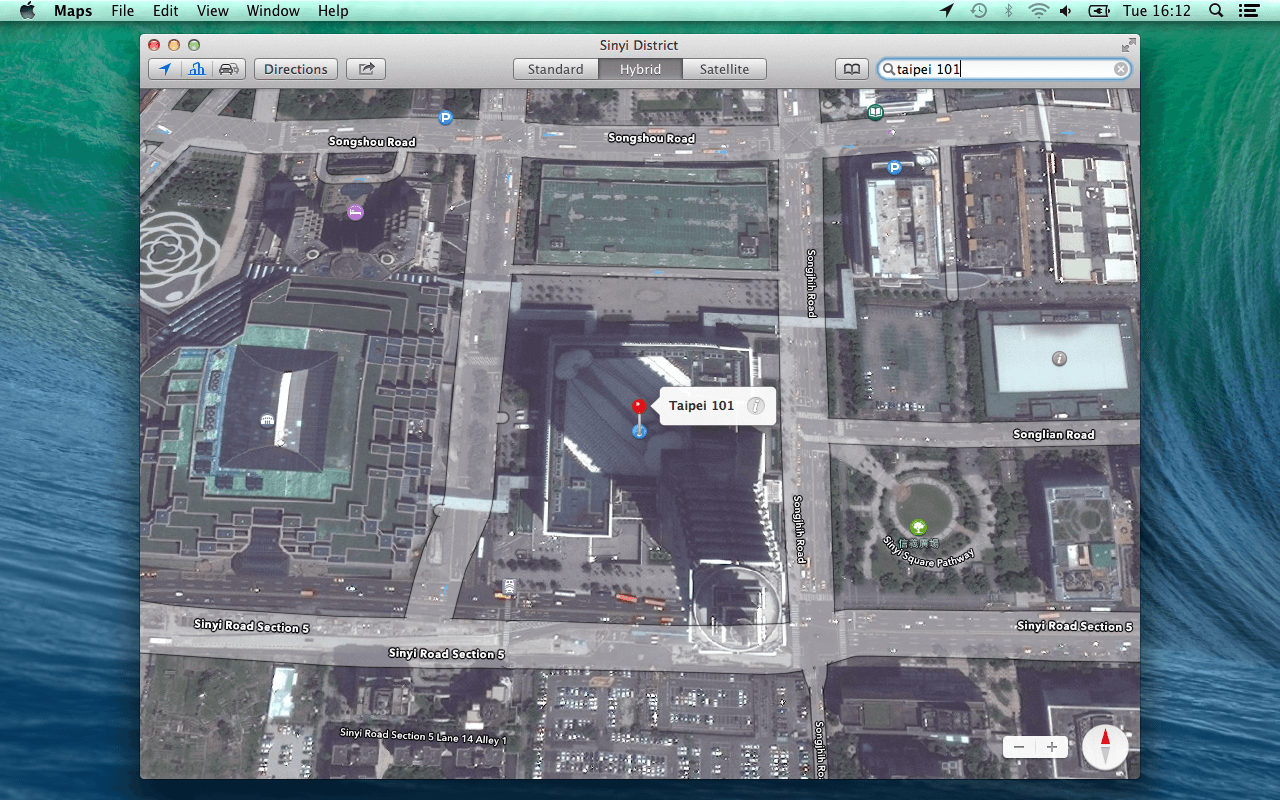The image size is (1280, 800).
Task: Click the compass to reset north
Action: [1105, 747]
